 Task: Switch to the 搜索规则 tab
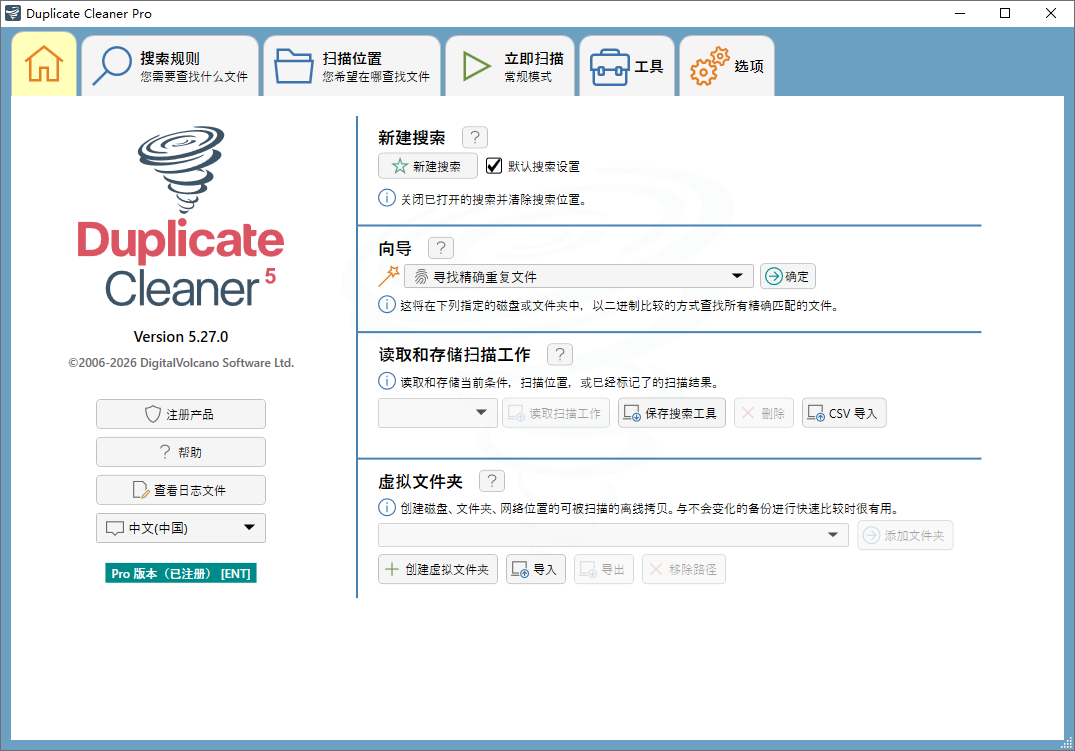[170, 66]
